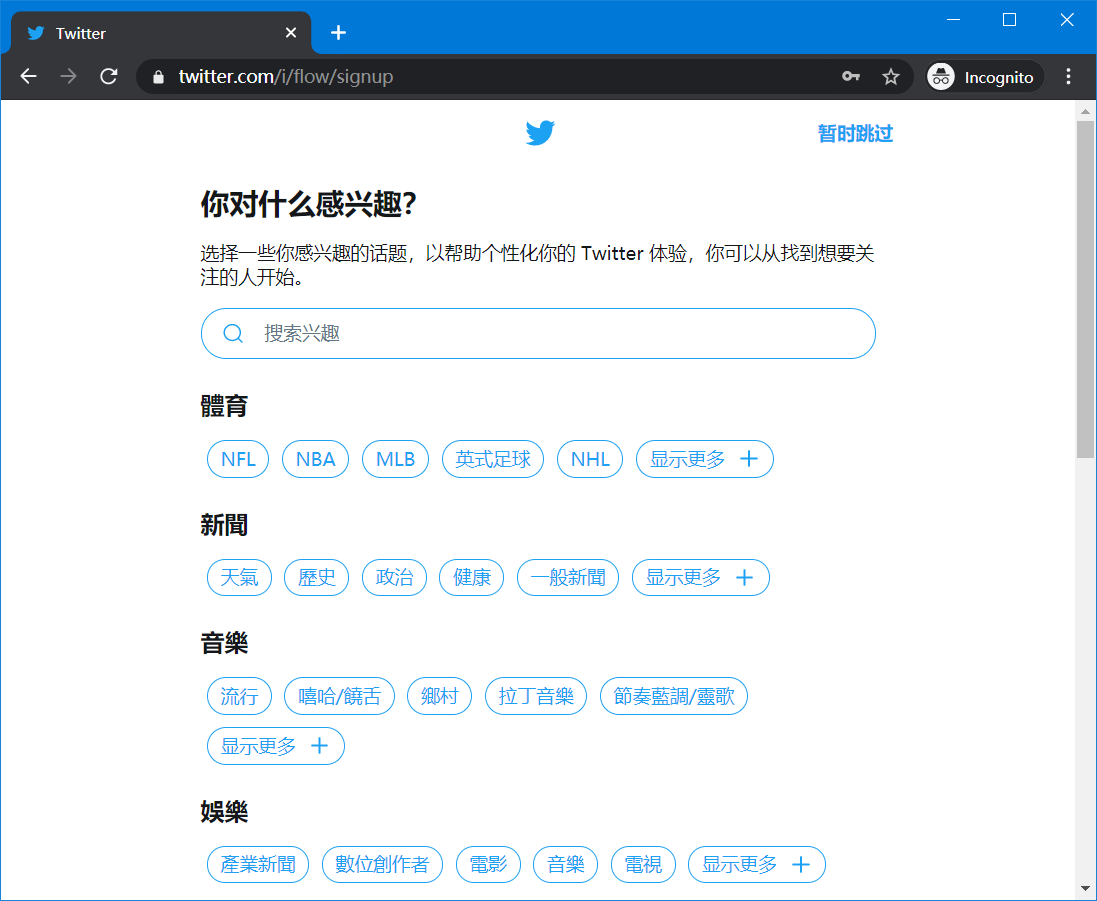Click the 體育 section heading
The image size is (1097, 901).
pyautogui.click(x=225, y=406)
